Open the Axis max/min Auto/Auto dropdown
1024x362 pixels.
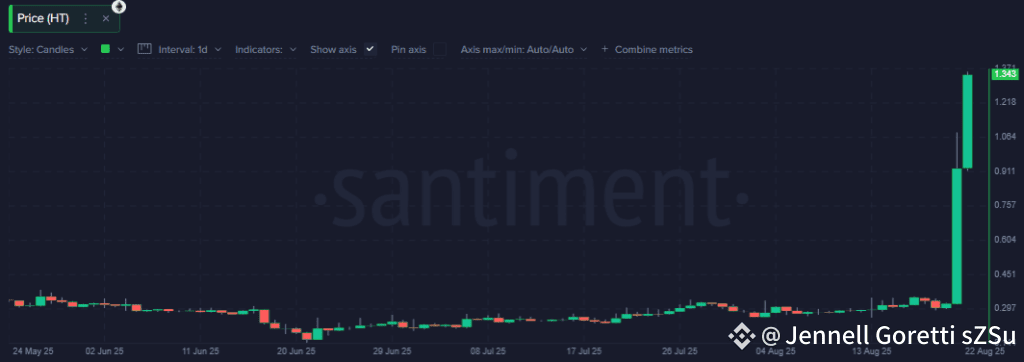point(524,49)
